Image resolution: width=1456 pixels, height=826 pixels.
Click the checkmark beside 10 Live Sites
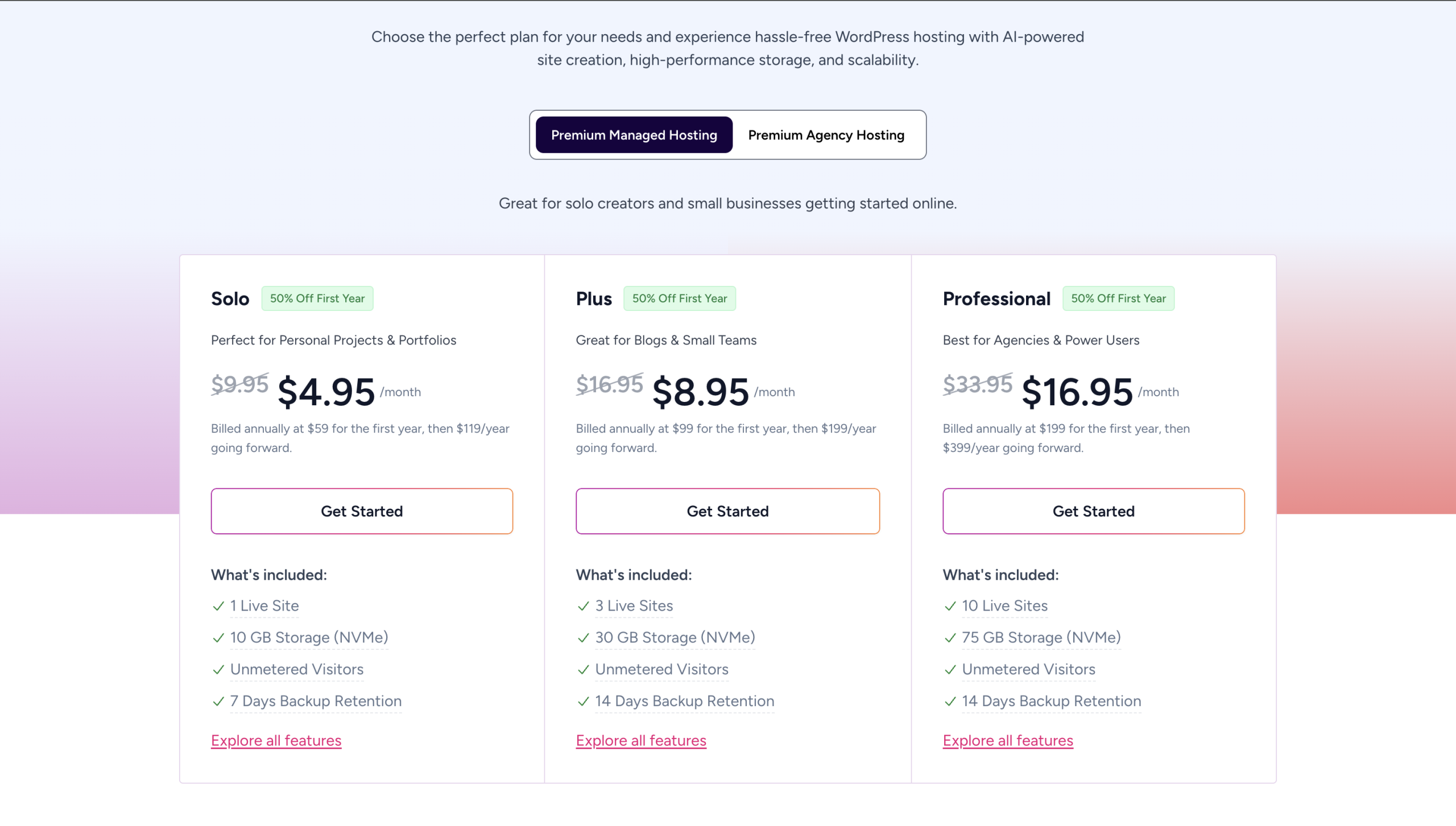tap(950, 606)
